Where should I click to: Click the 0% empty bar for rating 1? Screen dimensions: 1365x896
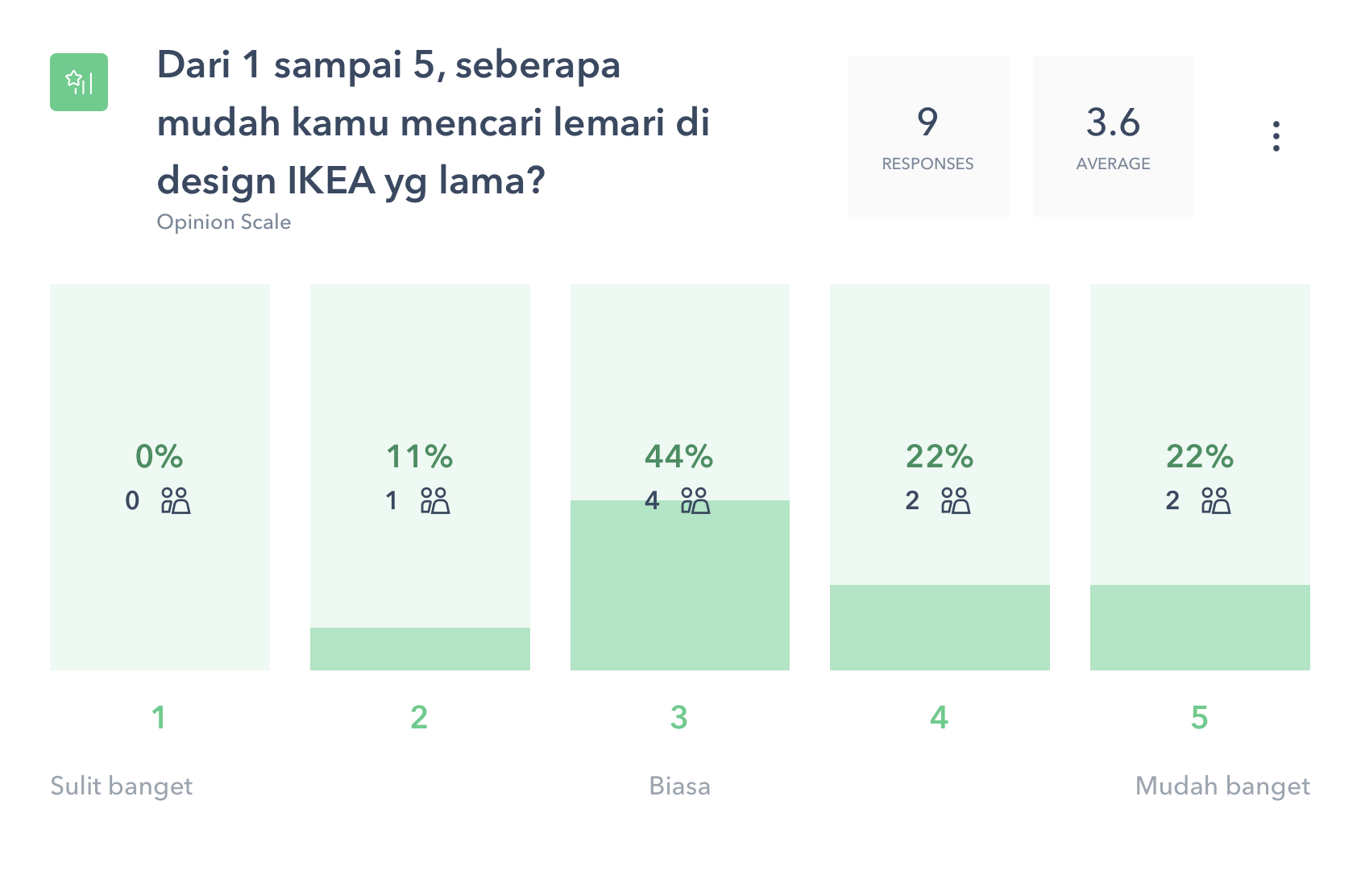[160, 476]
